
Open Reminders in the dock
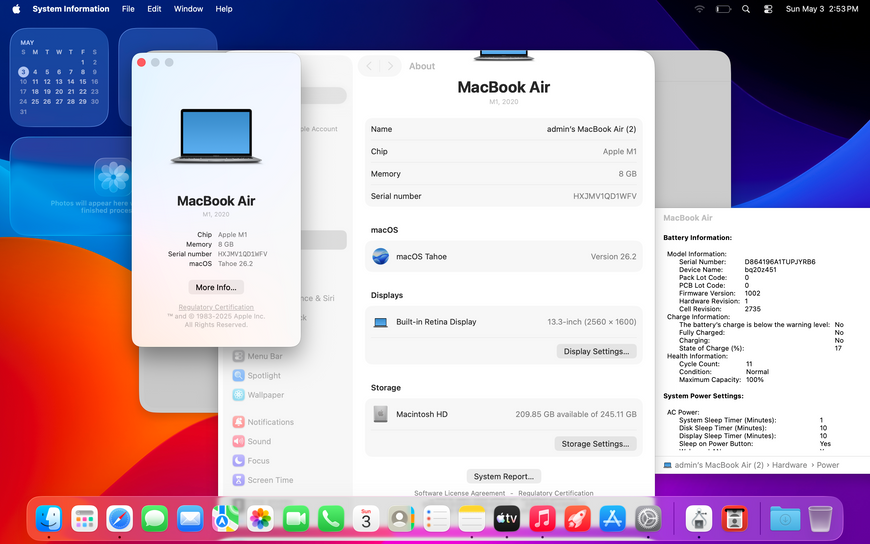[x=437, y=519]
